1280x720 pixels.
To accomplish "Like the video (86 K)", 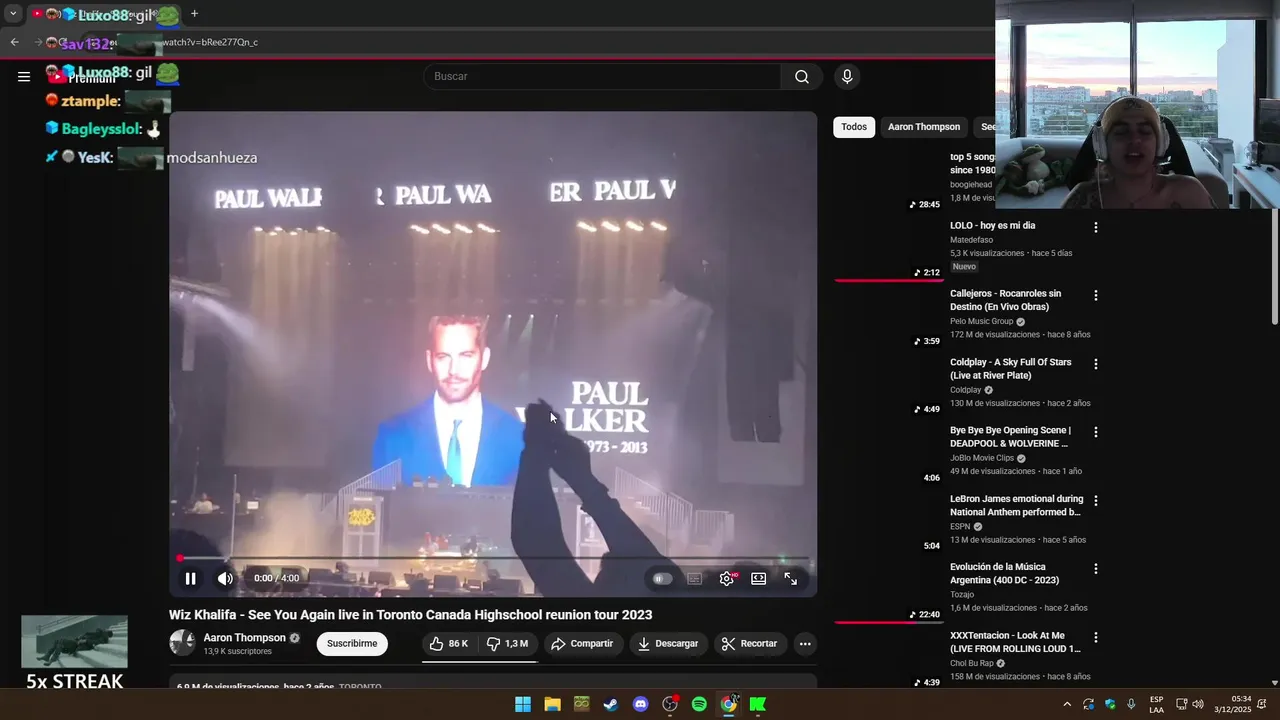I will coord(449,644).
